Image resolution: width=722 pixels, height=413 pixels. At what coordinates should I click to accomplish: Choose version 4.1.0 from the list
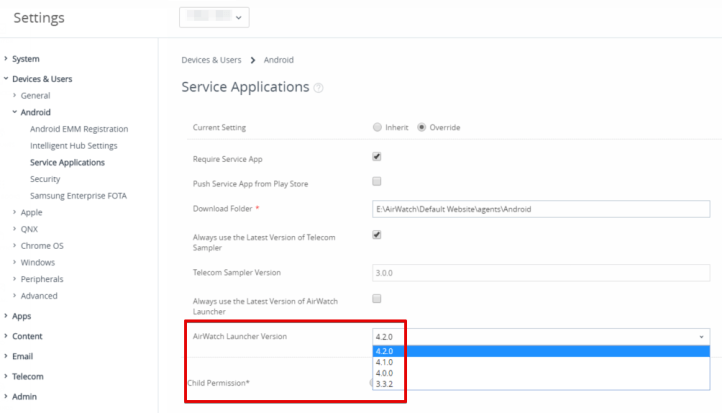(x=384, y=362)
